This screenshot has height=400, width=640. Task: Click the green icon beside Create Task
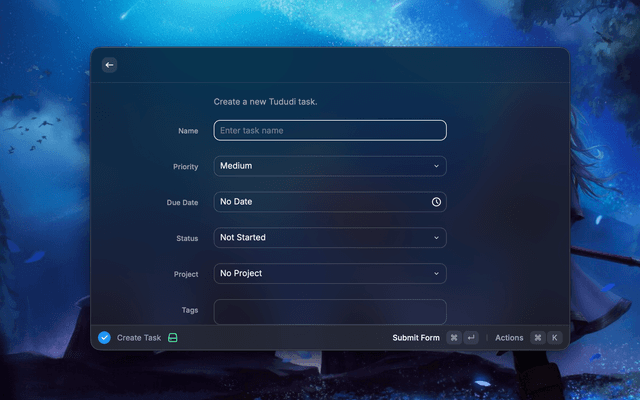(173, 338)
